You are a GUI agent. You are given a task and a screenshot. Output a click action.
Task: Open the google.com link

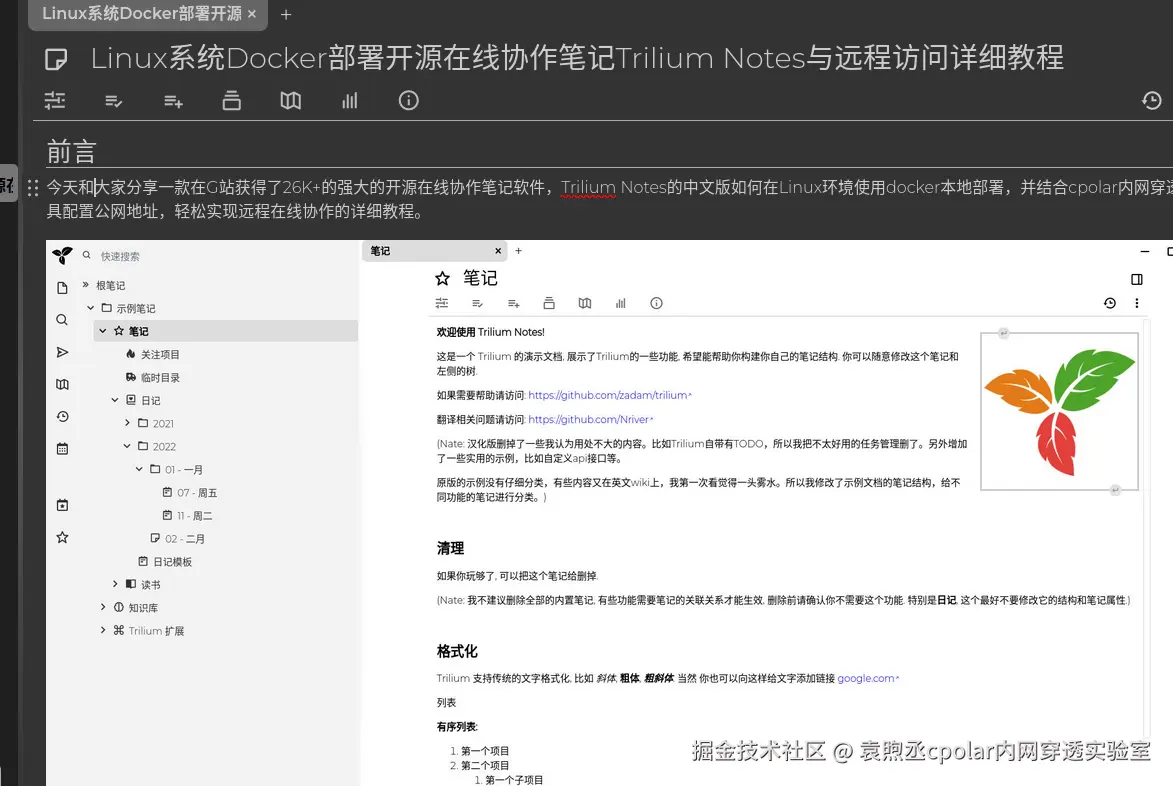coord(868,678)
